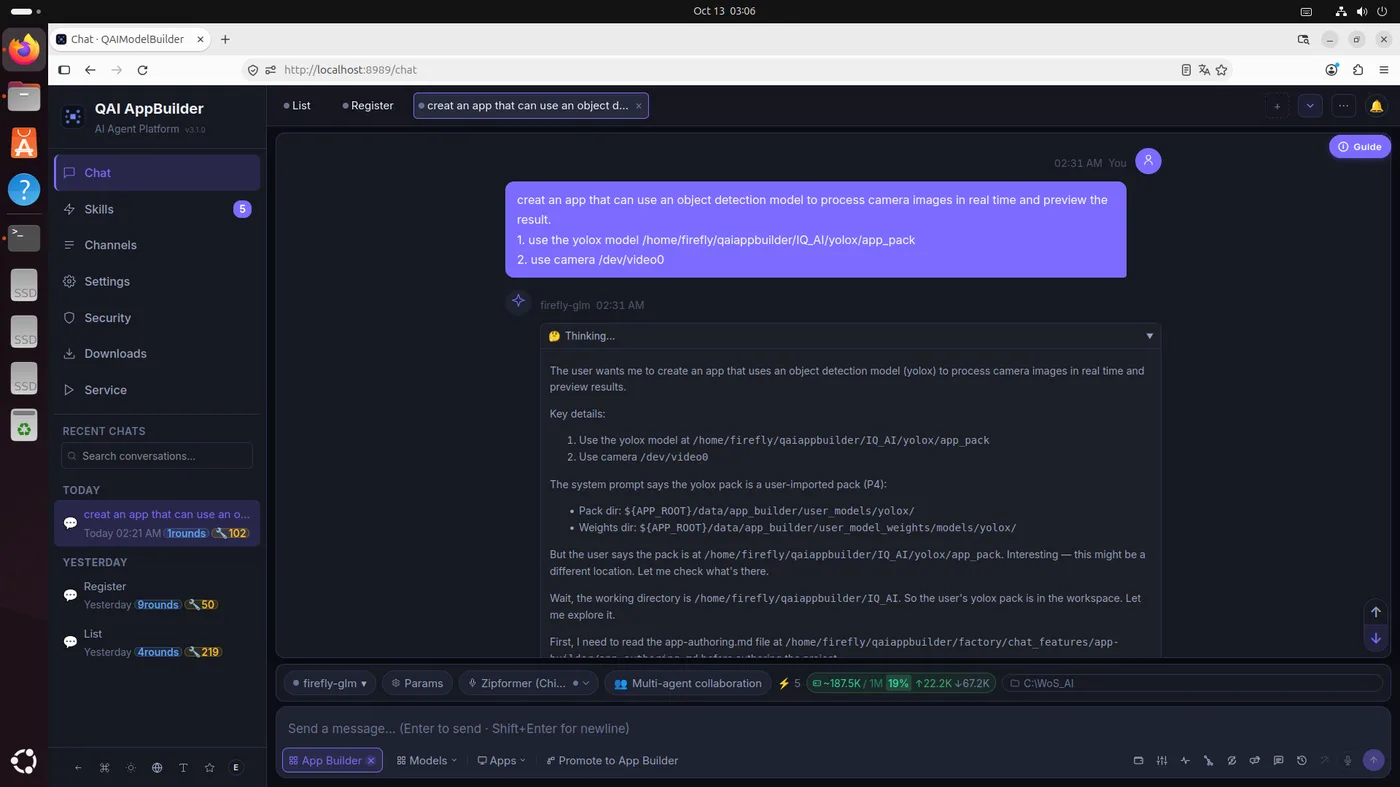The width and height of the screenshot is (1400, 787).
Task: Open the Zipformer speech model dropdown
Action: 529,683
